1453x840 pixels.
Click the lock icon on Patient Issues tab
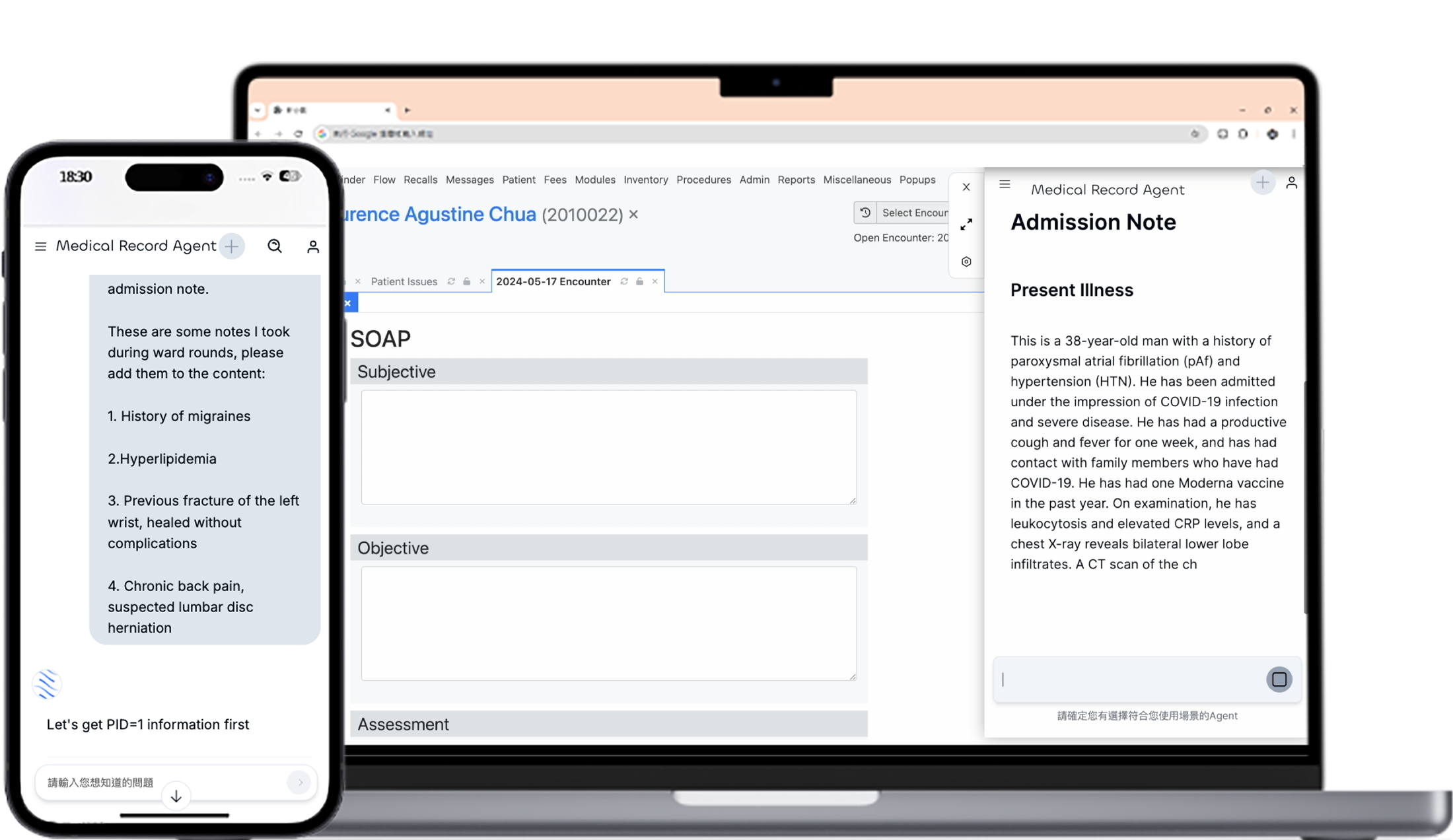point(466,281)
